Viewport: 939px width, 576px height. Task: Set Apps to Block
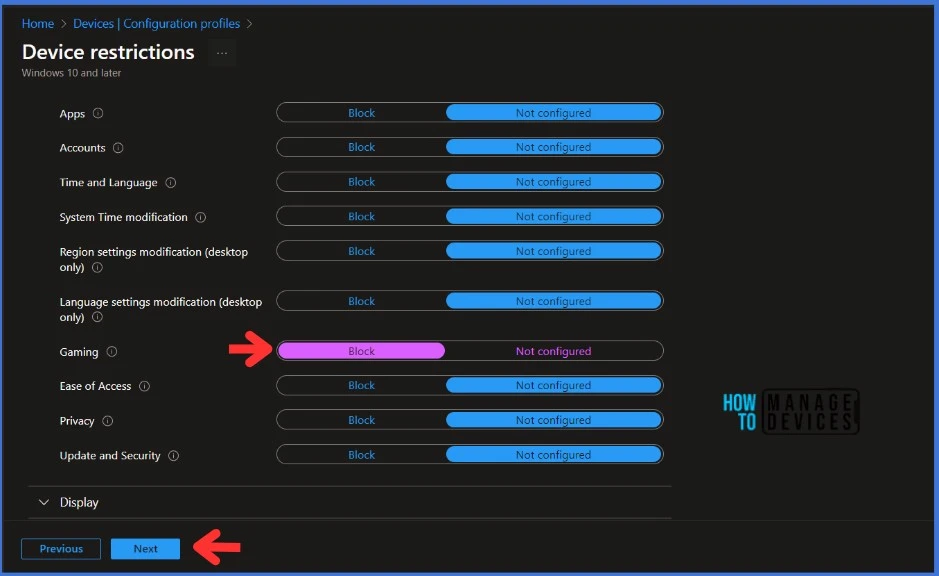tap(361, 113)
